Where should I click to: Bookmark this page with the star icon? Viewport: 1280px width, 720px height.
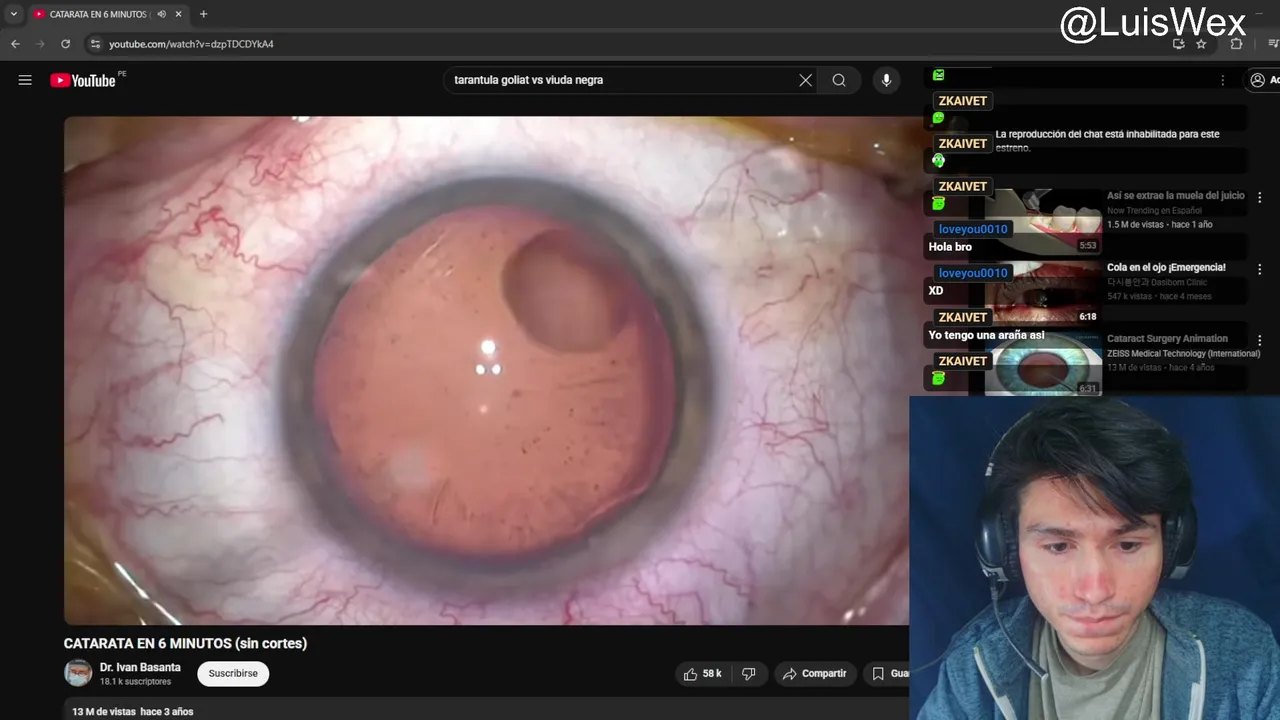pyautogui.click(x=1201, y=44)
